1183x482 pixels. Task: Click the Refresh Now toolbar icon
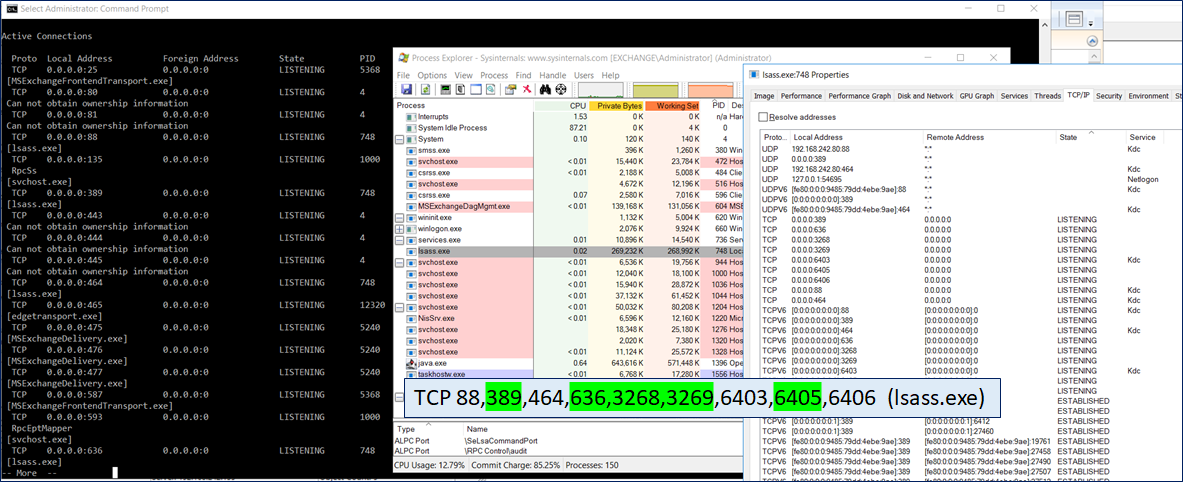(x=423, y=90)
